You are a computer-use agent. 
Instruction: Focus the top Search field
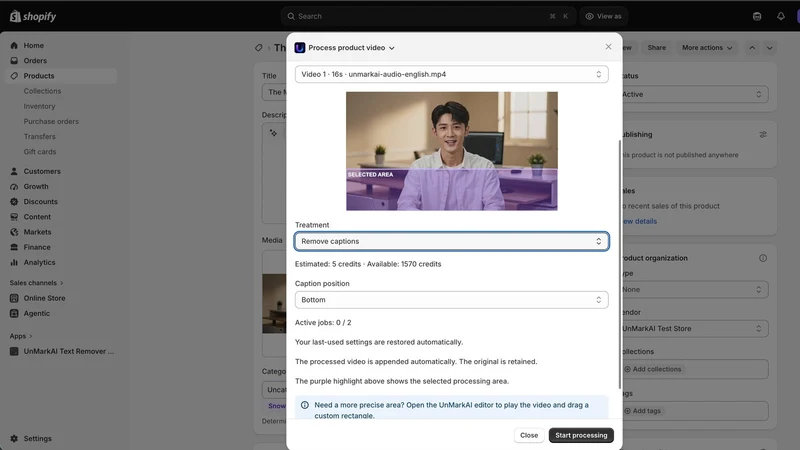pyautogui.click(x=428, y=16)
